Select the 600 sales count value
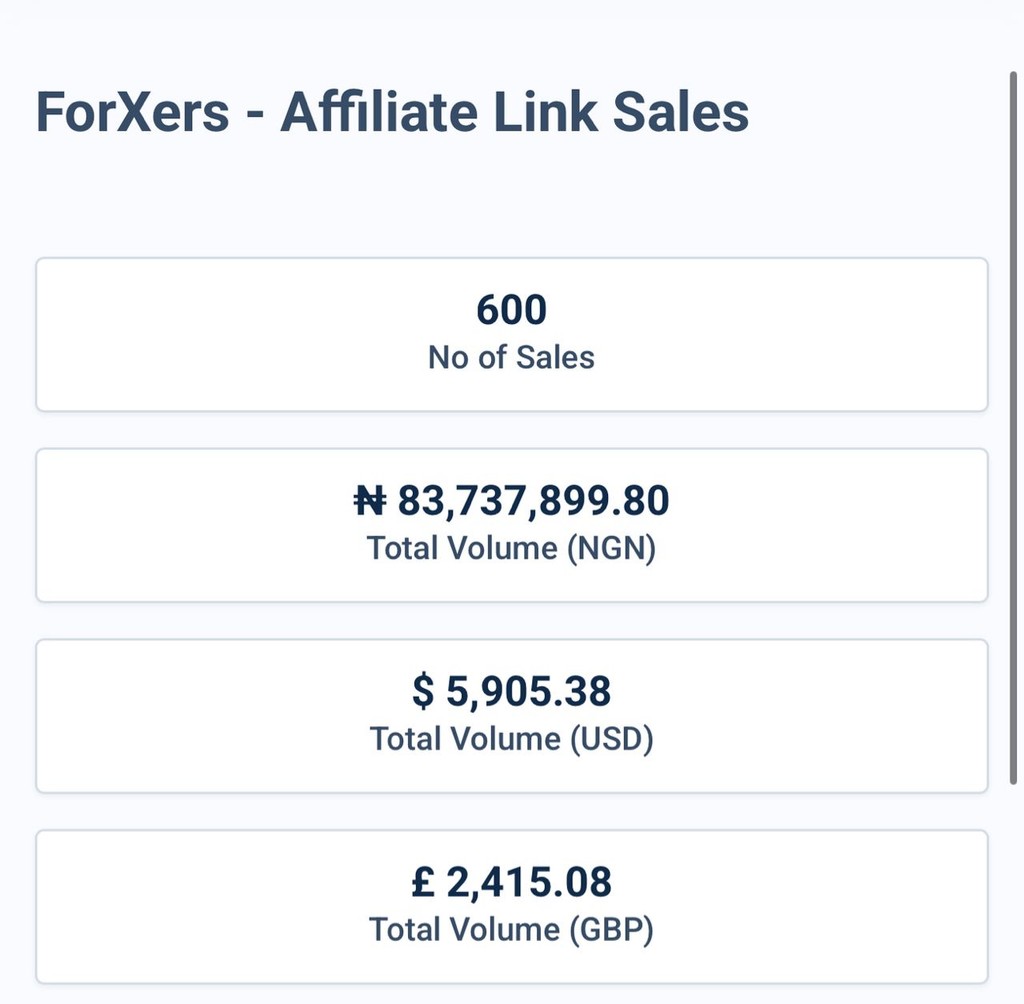 (511, 311)
